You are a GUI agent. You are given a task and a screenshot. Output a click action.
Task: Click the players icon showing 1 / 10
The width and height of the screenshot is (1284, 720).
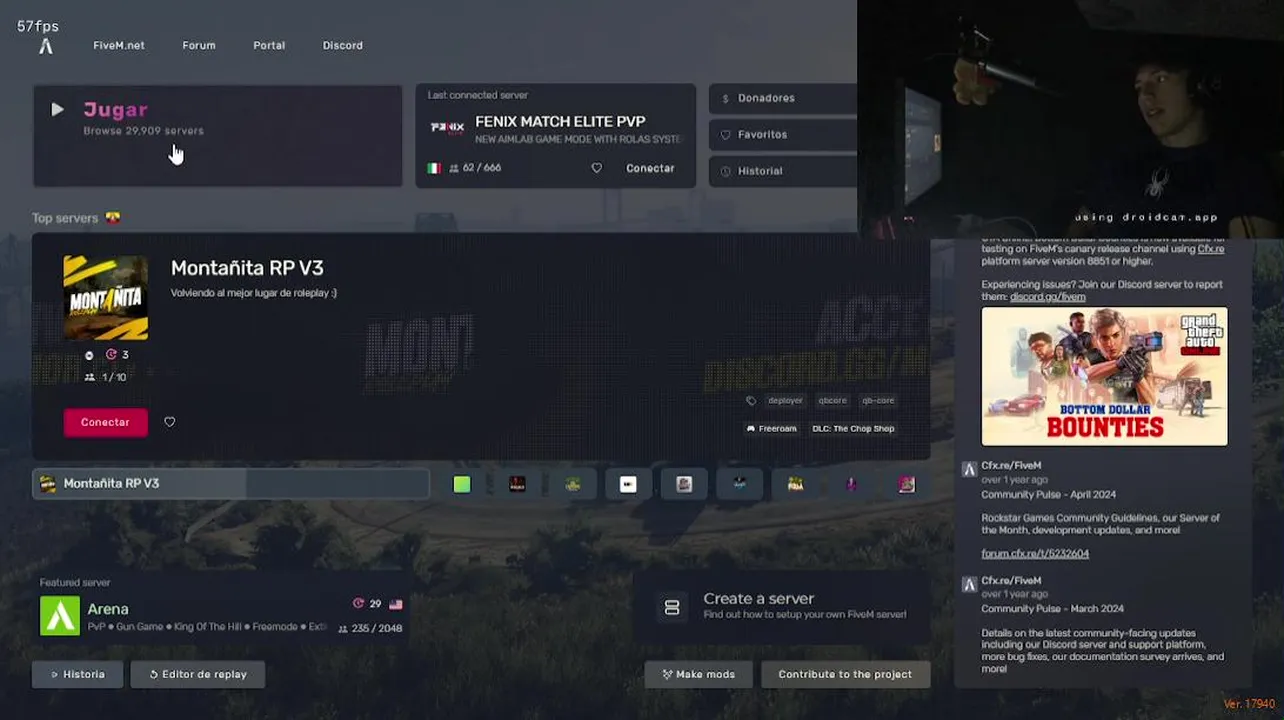coord(90,377)
